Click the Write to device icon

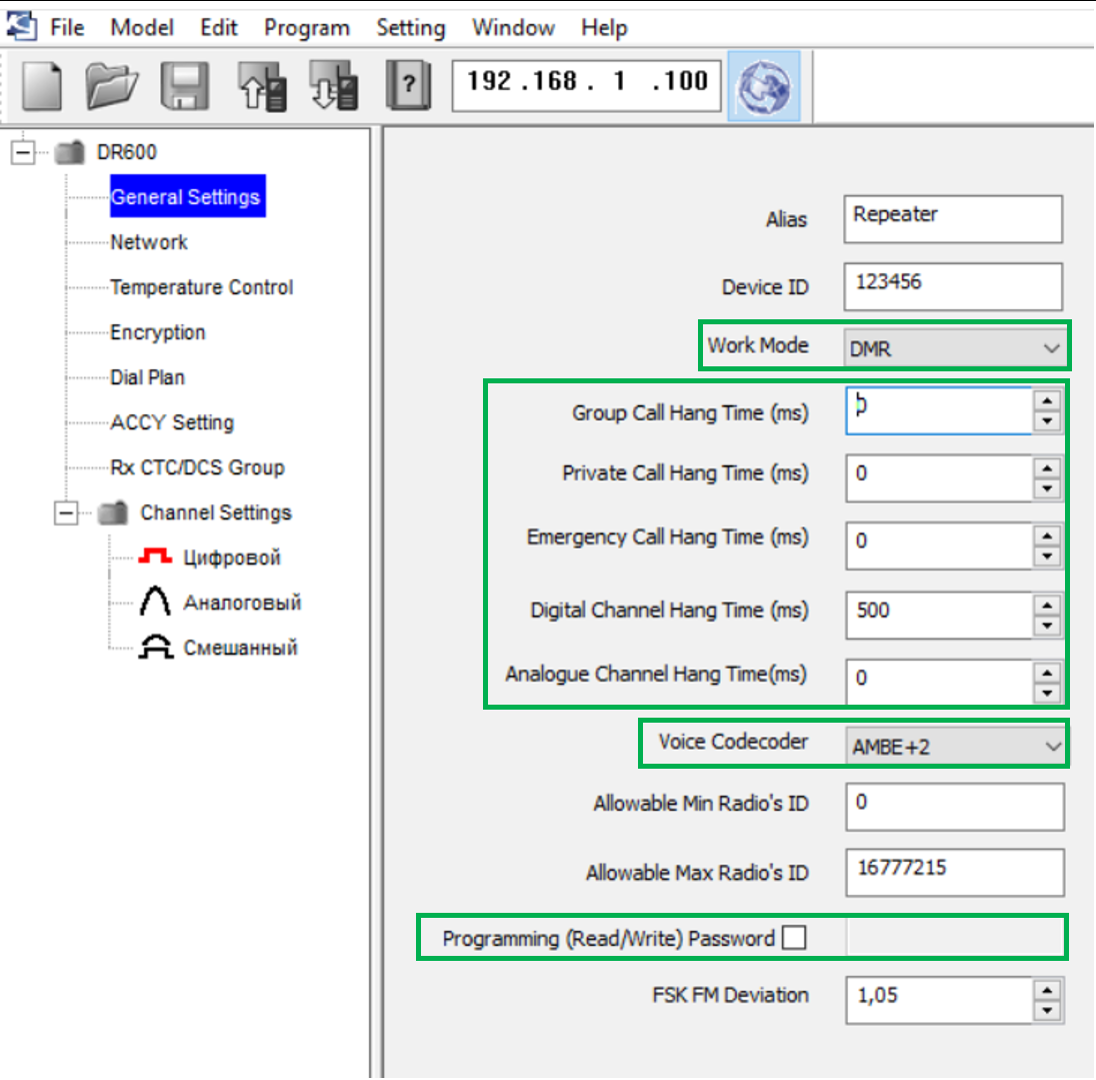tap(333, 85)
